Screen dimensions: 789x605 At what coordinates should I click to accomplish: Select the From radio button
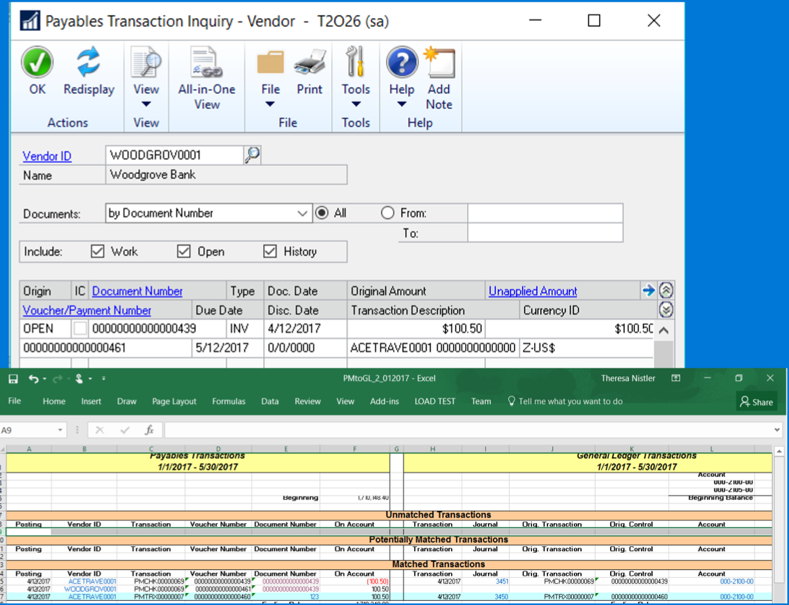(387, 213)
